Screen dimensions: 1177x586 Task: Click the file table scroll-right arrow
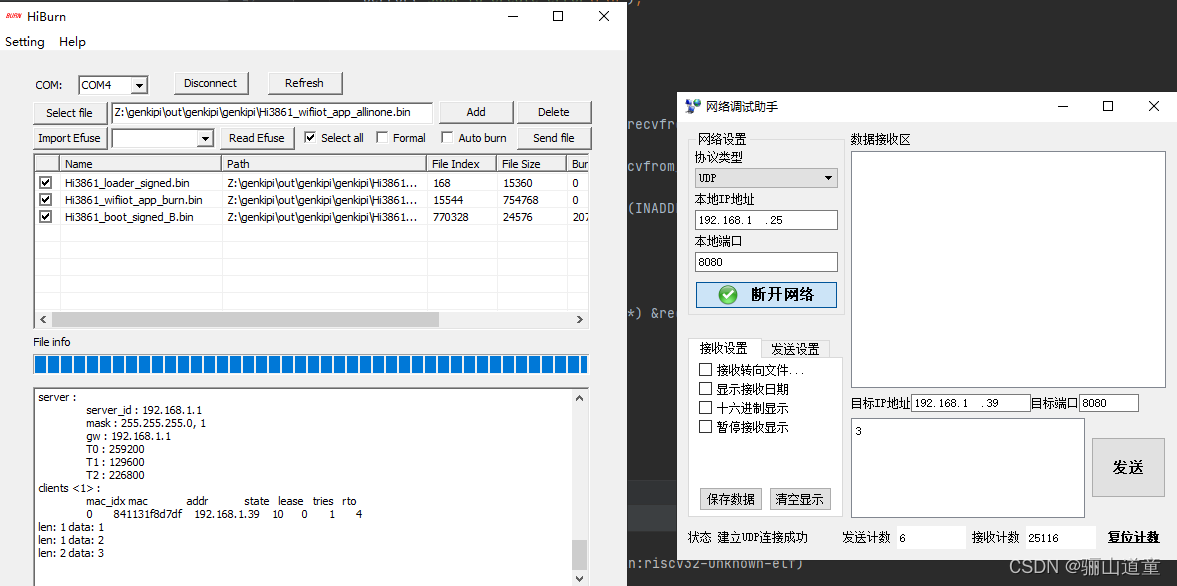click(x=579, y=320)
